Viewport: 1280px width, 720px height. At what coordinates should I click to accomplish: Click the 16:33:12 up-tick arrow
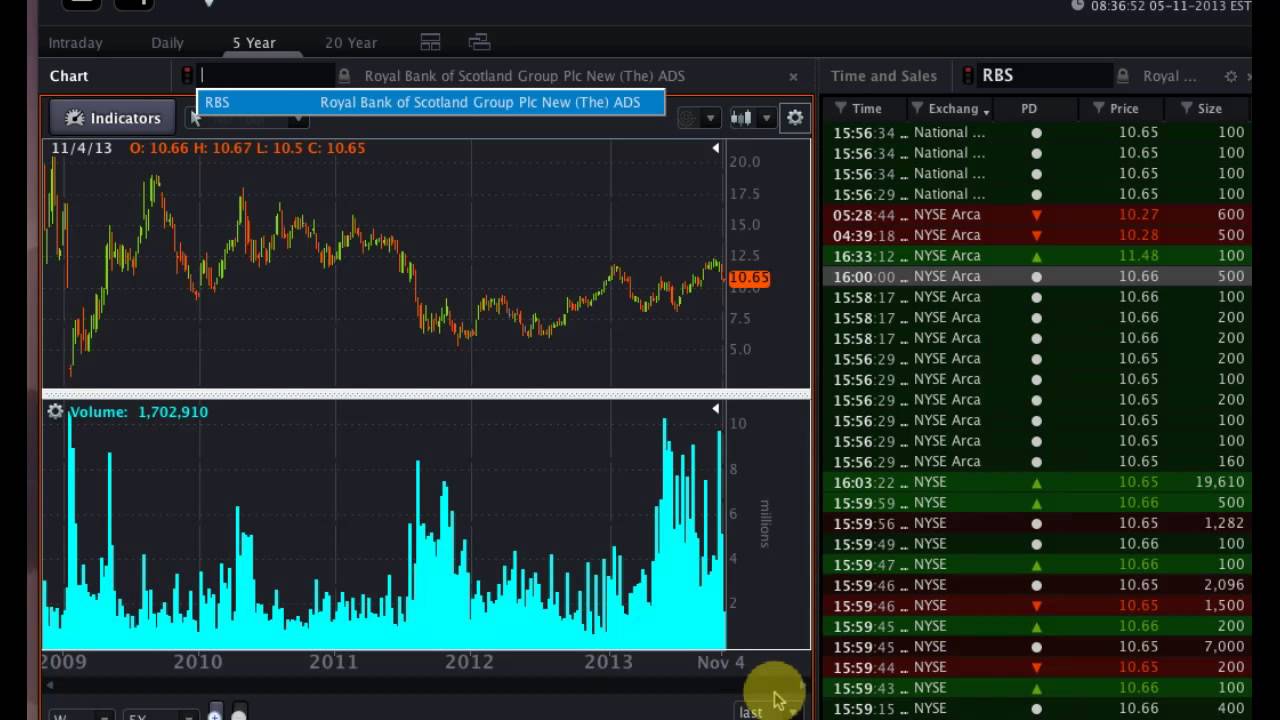tap(1036, 256)
